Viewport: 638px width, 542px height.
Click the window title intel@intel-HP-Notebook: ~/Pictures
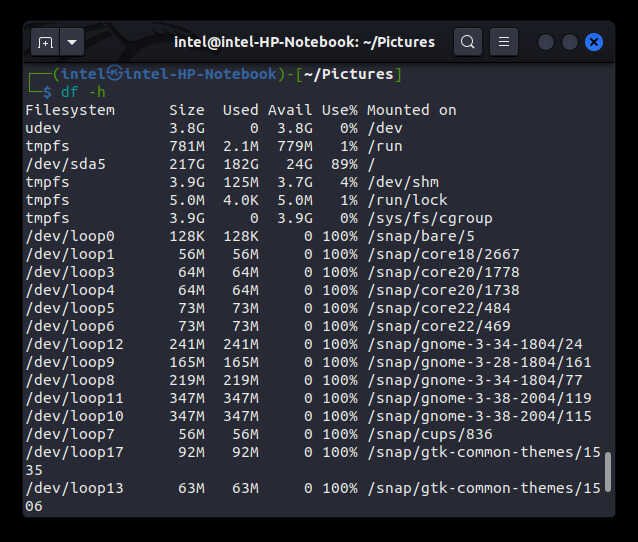click(304, 42)
